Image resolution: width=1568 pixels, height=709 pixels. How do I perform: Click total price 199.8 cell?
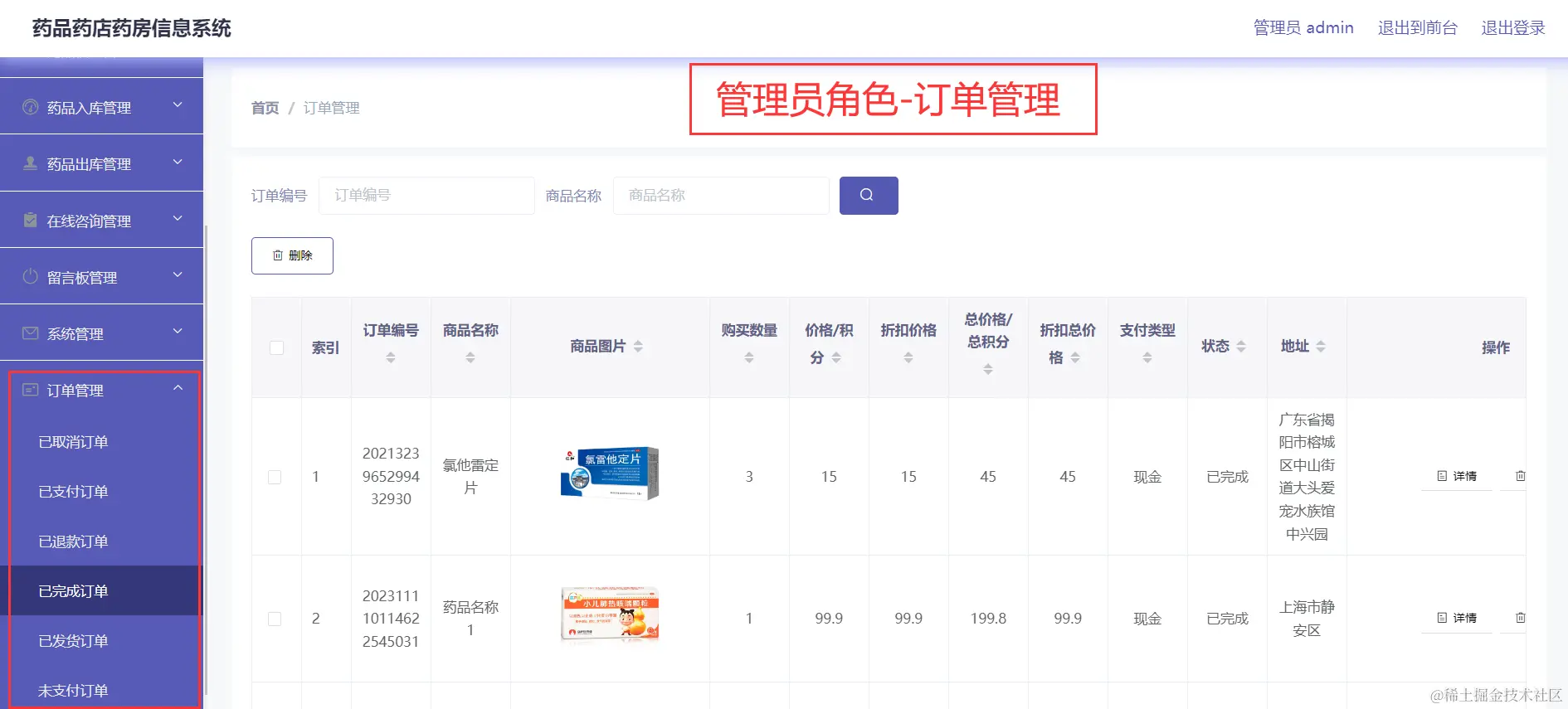[988, 619]
